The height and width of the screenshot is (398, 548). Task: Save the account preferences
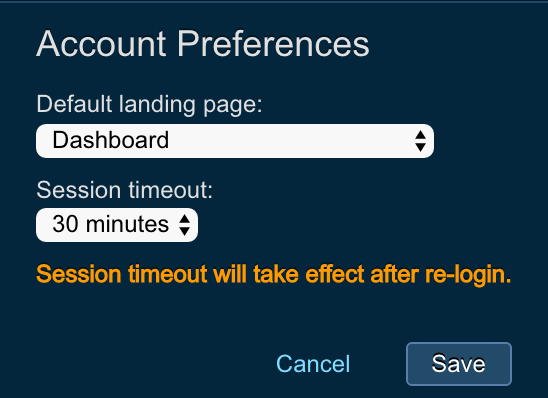pyautogui.click(x=459, y=364)
